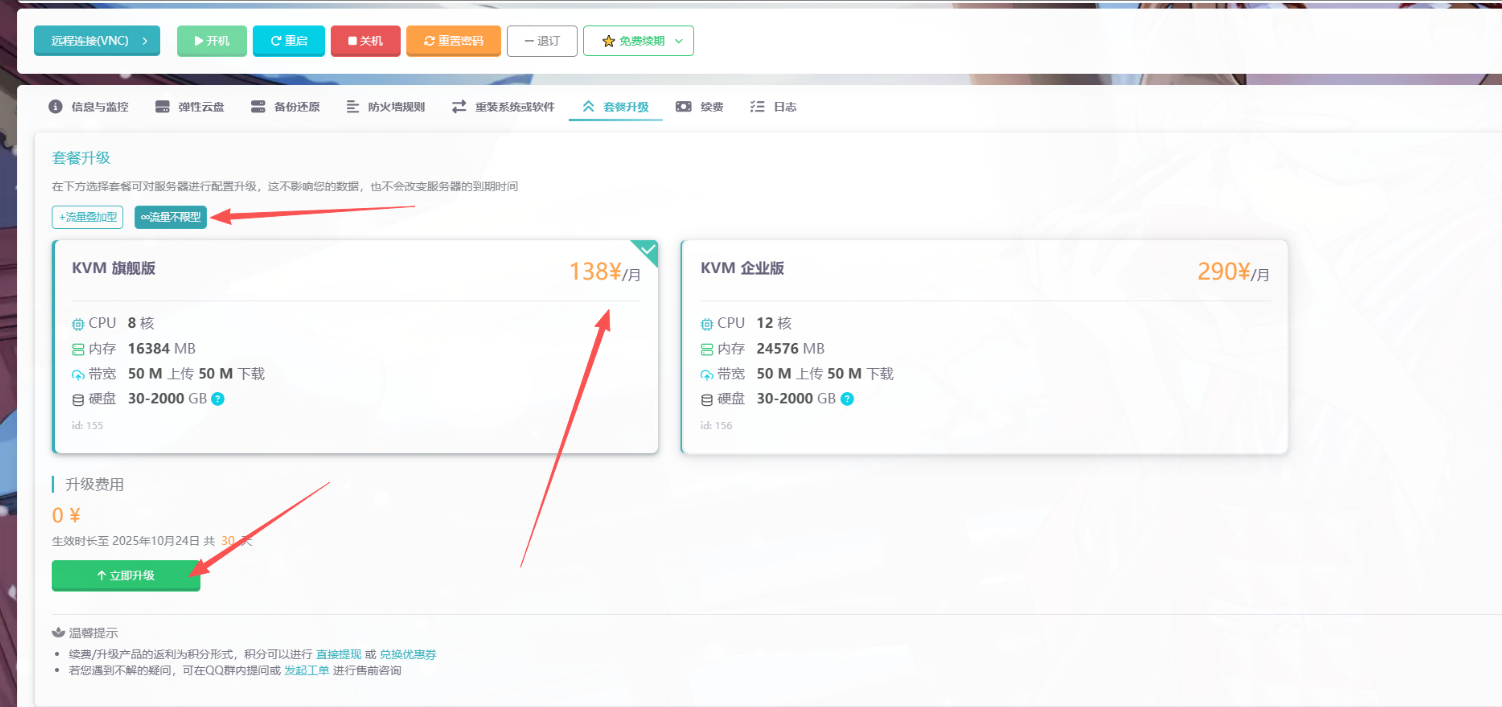
Task: Choose the KVM 企业版 plan card
Action: coord(984,346)
